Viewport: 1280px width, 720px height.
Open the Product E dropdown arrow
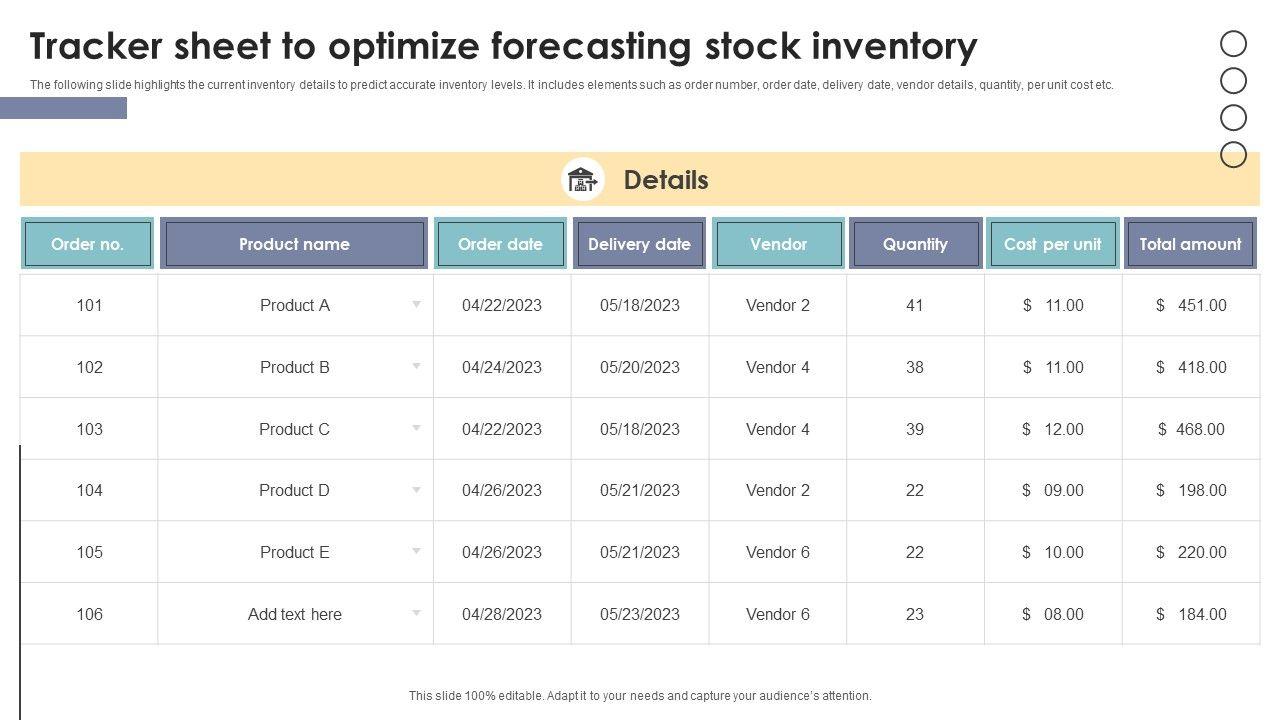416,552
